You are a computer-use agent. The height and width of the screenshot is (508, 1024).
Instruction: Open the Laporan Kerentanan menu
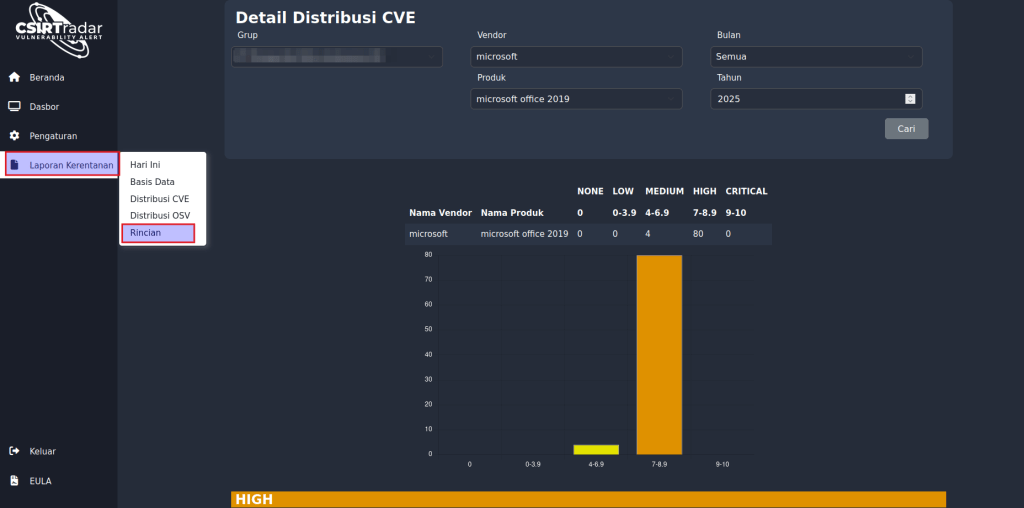[x=62, y=165]
